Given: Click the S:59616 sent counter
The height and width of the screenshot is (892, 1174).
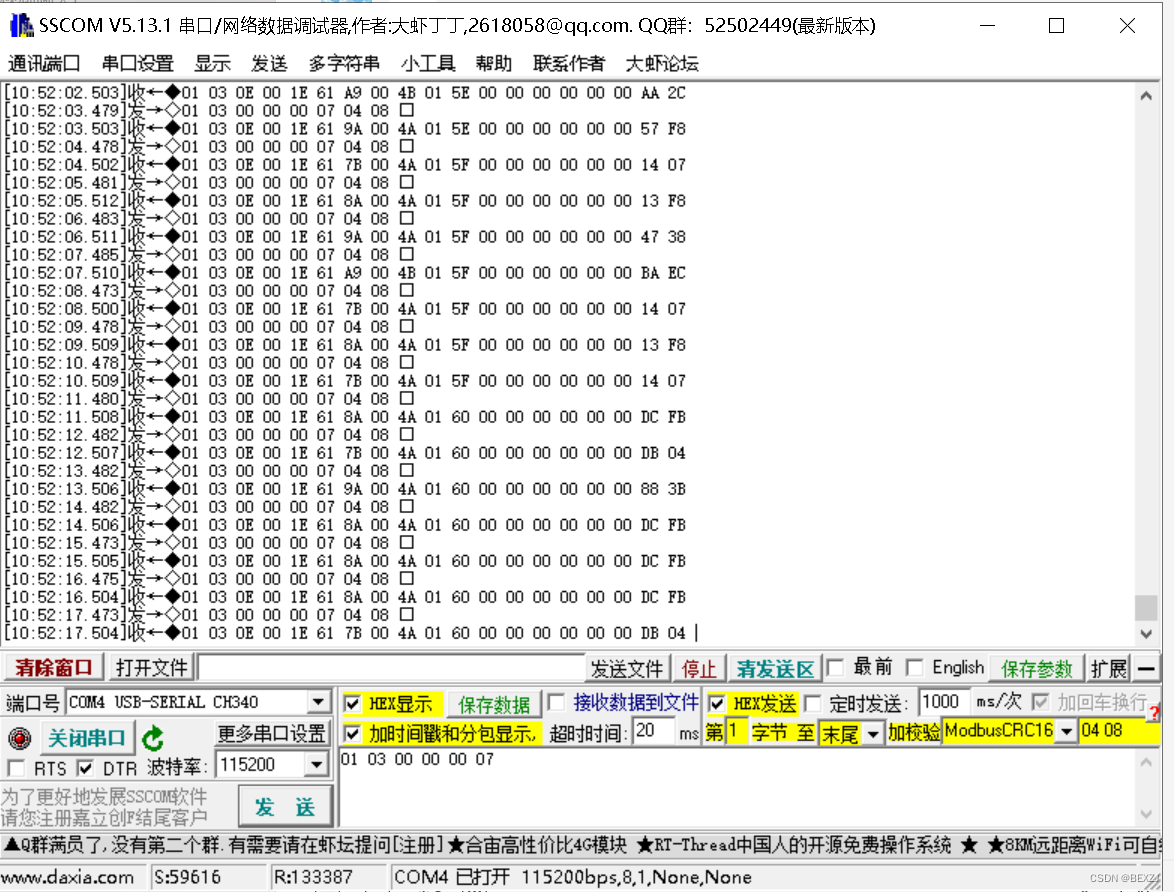Looking at the screenshot, I should (186, 877).
